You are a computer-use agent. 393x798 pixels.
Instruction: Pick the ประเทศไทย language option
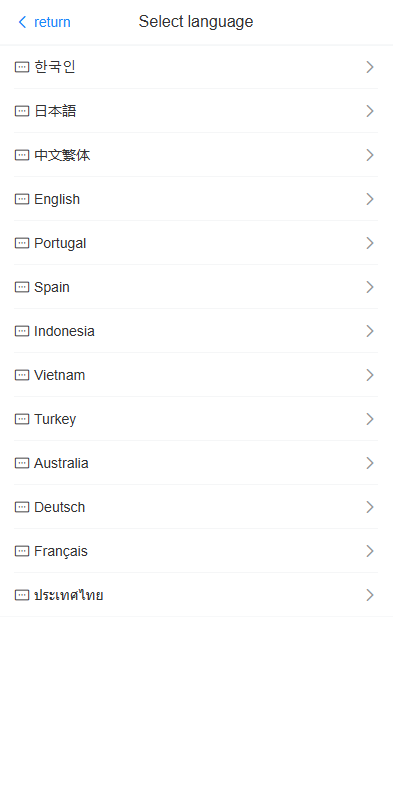[x=196, y=595]
